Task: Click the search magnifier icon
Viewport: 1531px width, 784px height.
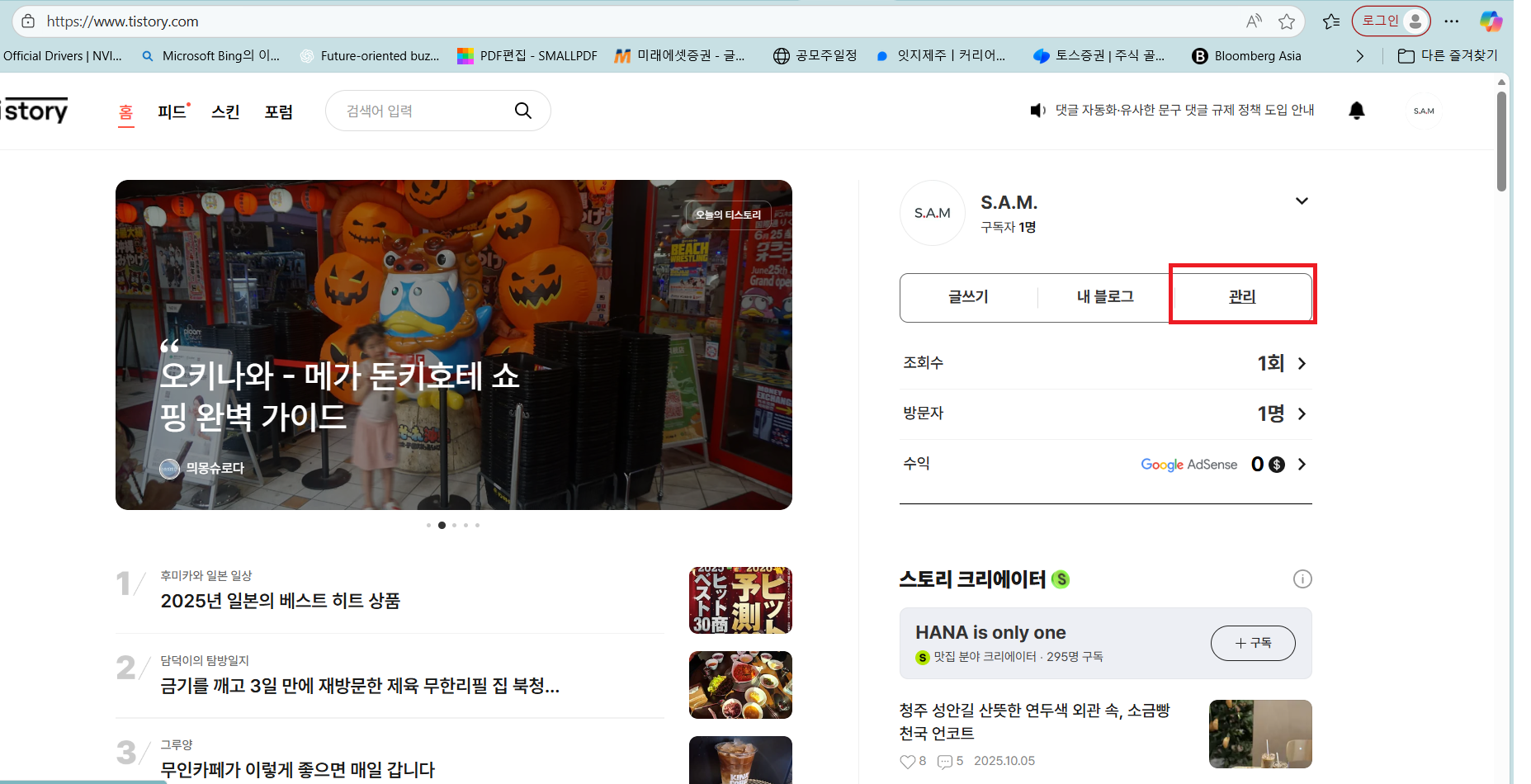Action: (523, 111)
